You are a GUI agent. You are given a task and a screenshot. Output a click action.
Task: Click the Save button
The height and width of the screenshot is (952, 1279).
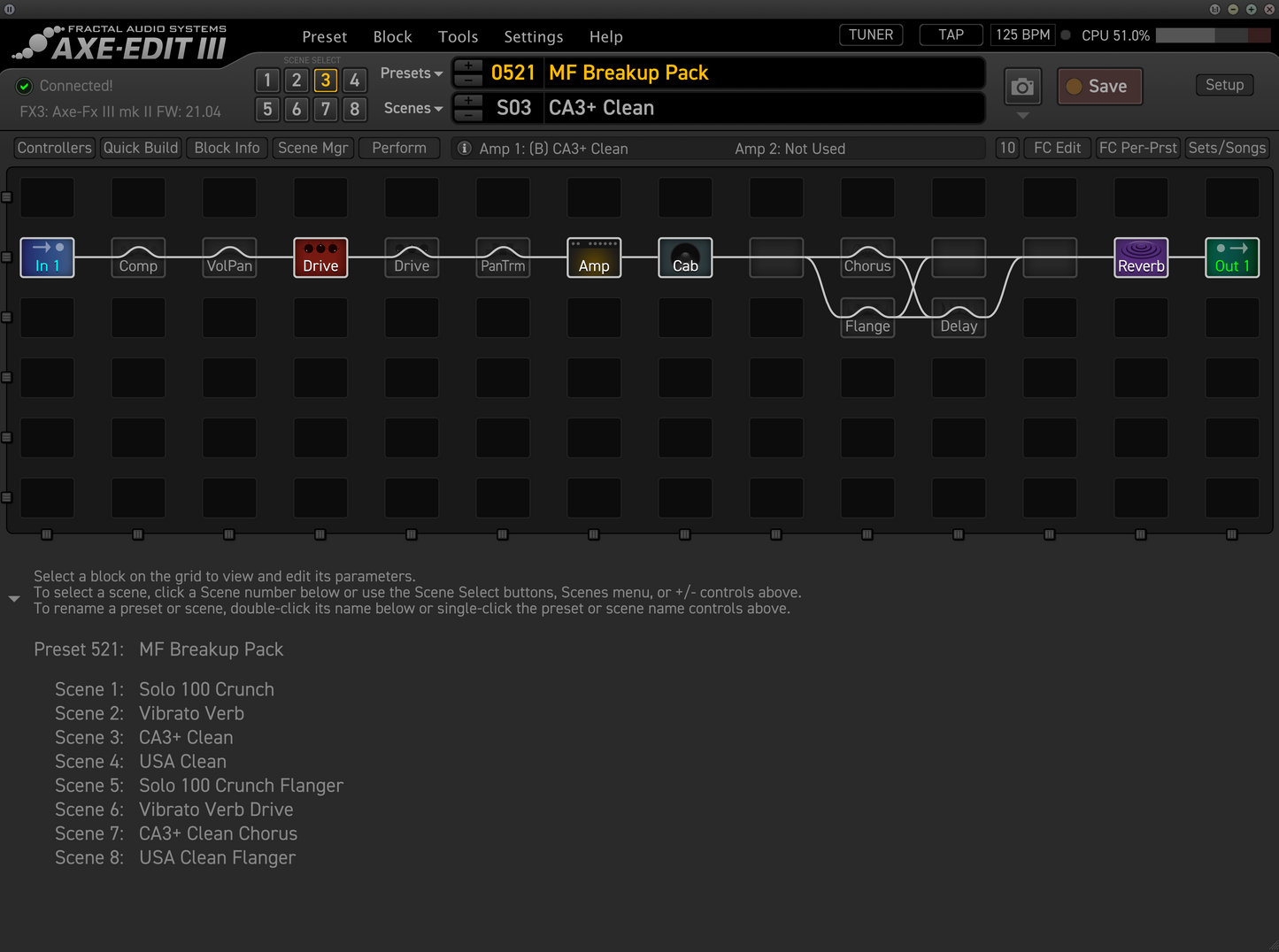(1099, 87)
